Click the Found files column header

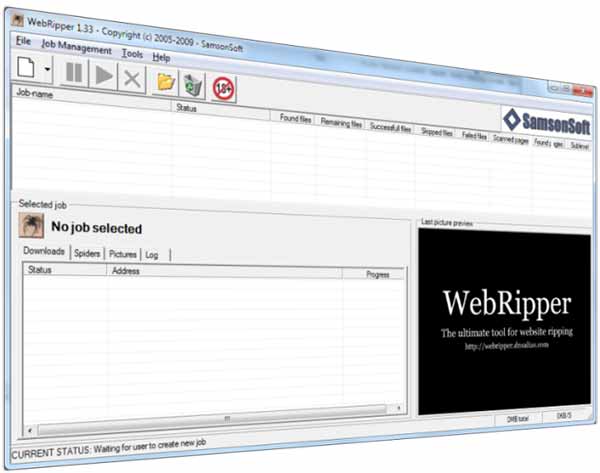coord(295,118)
